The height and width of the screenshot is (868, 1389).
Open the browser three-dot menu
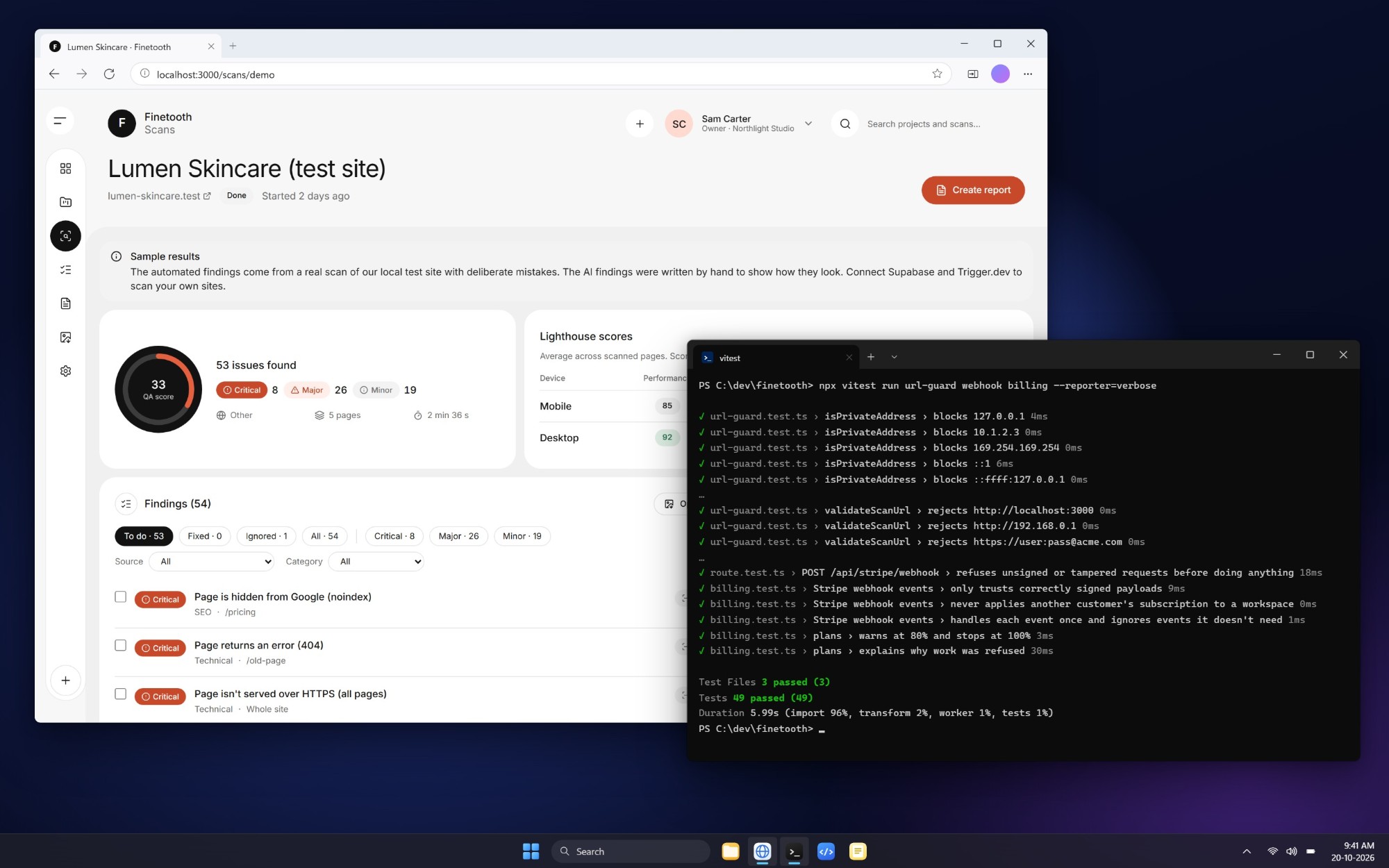pos(1028,74)
